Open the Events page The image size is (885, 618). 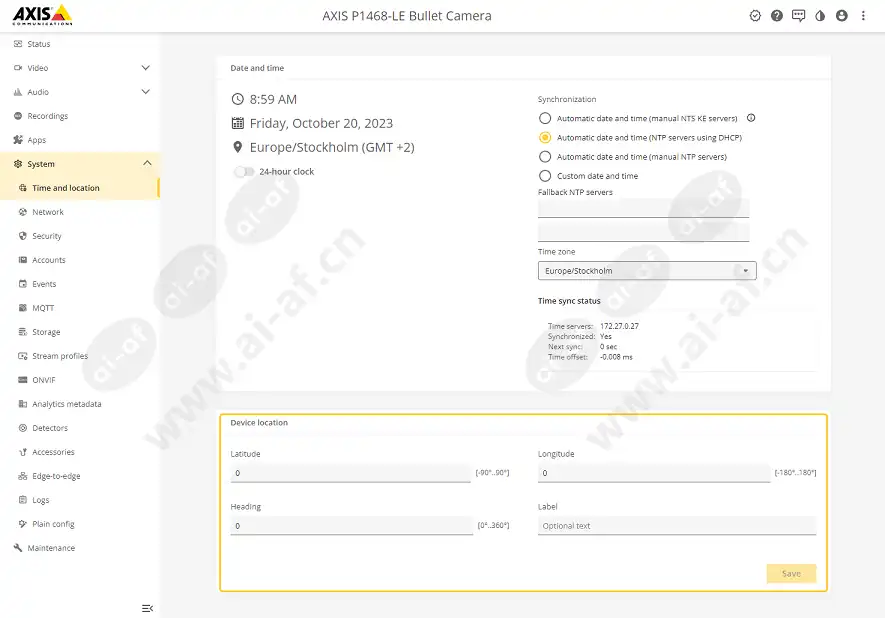(80, 284)
